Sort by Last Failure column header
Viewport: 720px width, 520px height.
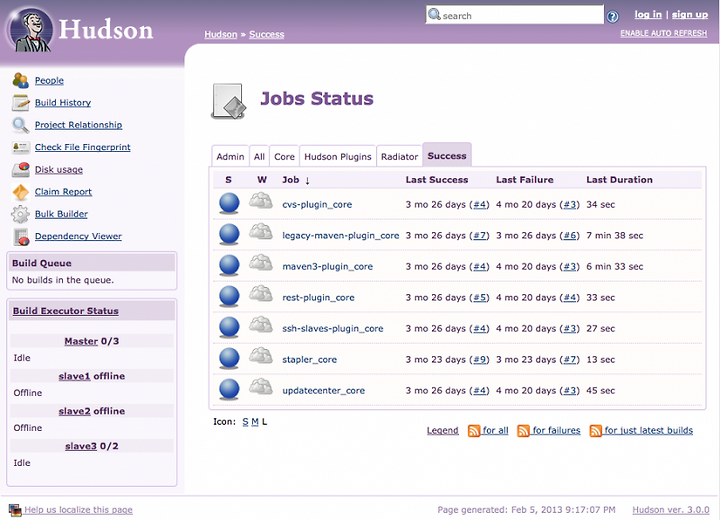tap(524, 180)
